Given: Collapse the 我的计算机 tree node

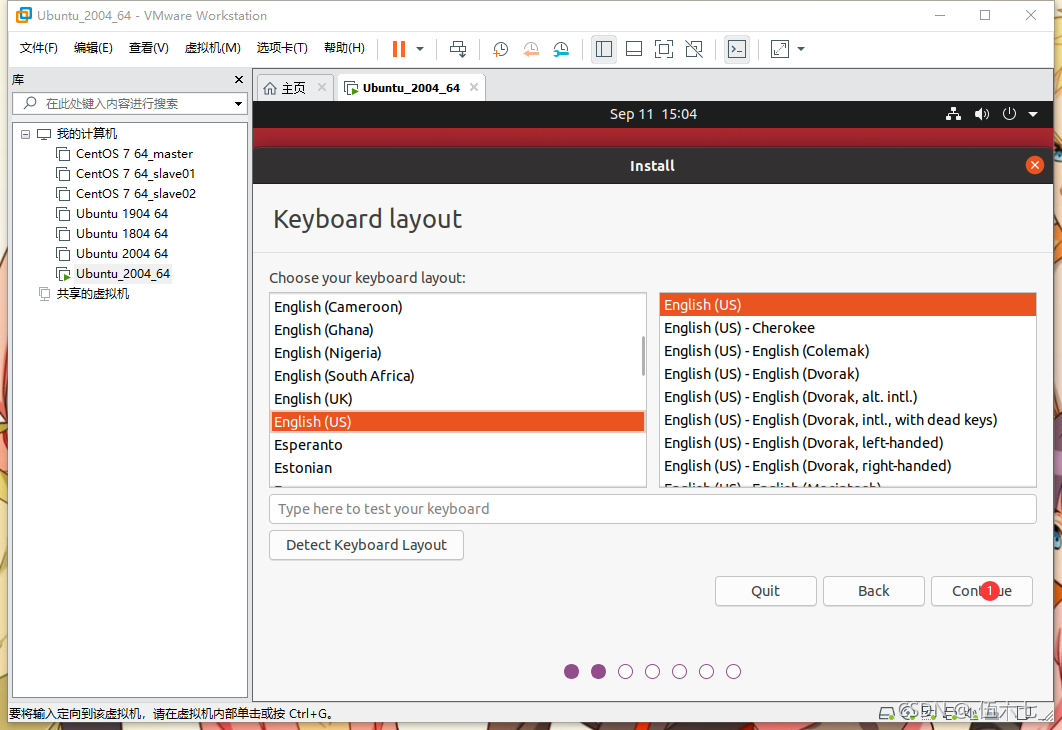Looking at the screenshot, I should click(25, 134).
